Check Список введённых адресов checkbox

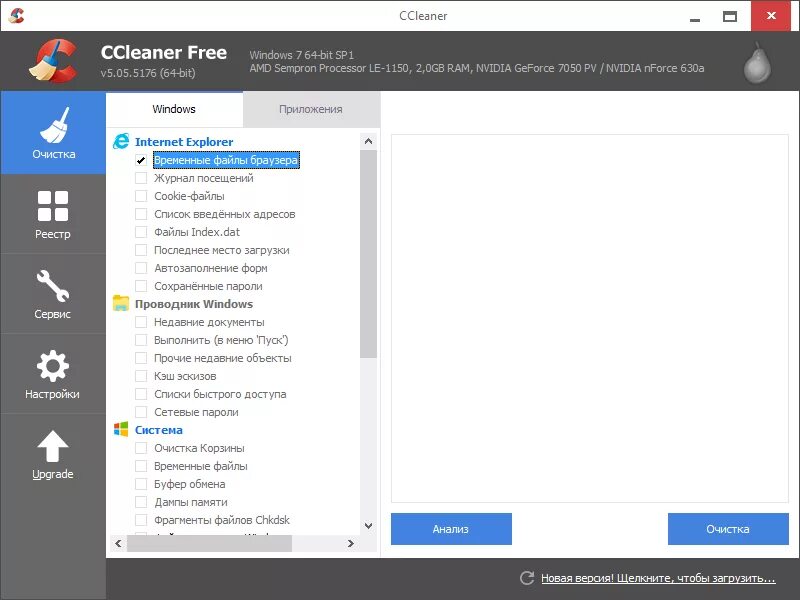pos(141,214)
